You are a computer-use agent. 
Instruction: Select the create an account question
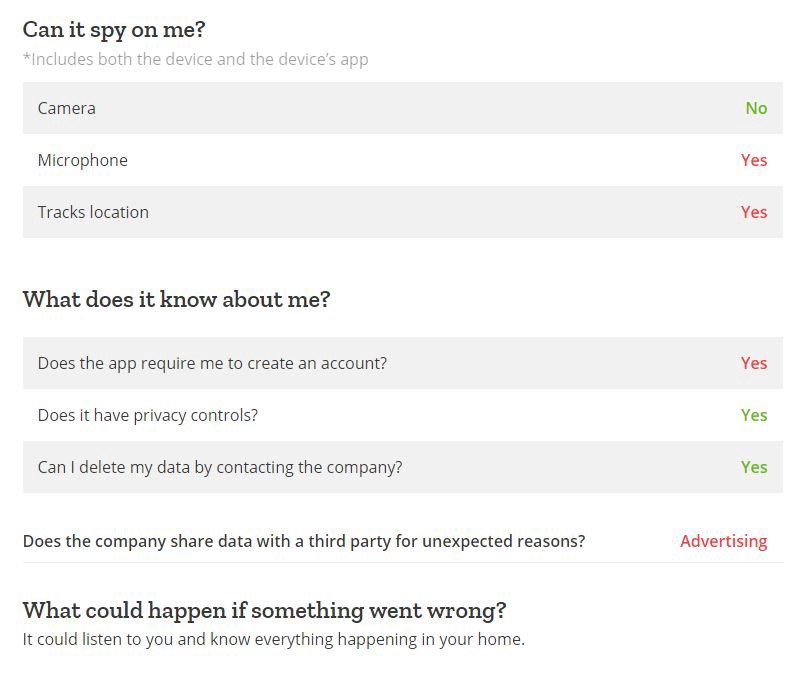click(212, 363)
